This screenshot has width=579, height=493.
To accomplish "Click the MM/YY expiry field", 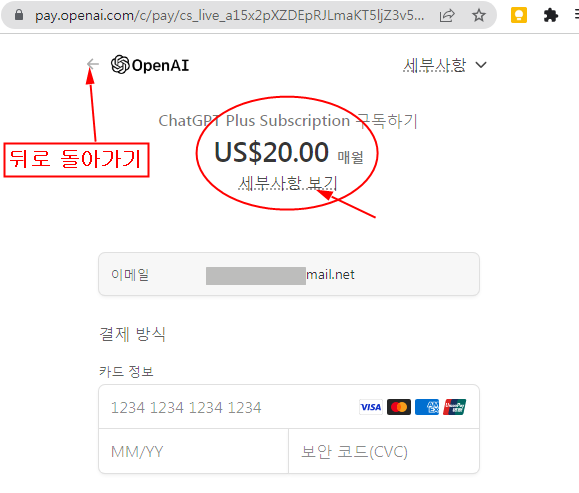I will tap(193, 451).
